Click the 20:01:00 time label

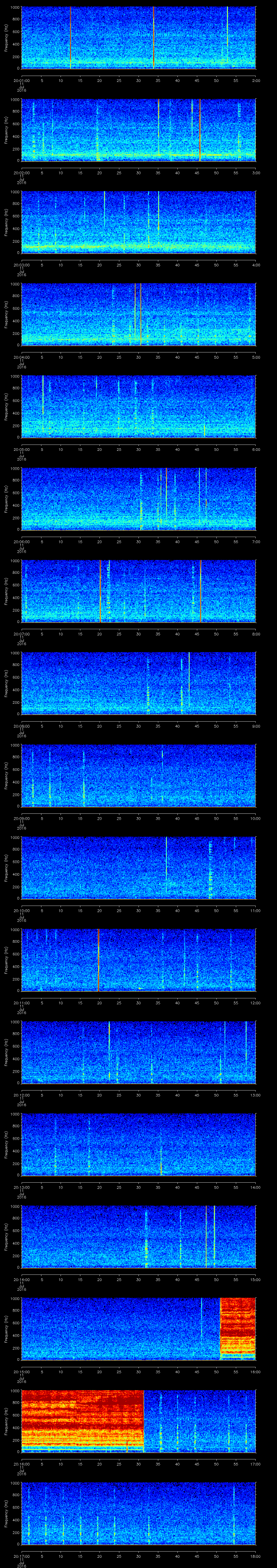pos(21,80)
